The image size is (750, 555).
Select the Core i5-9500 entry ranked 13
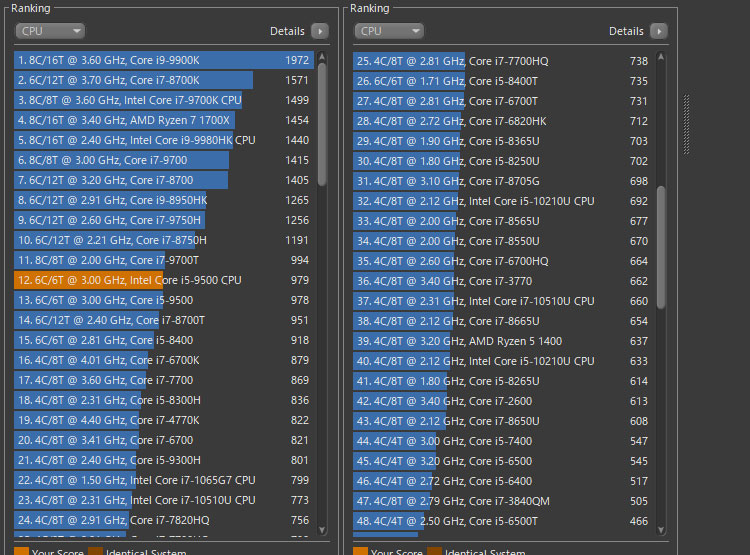pos(164,300)
